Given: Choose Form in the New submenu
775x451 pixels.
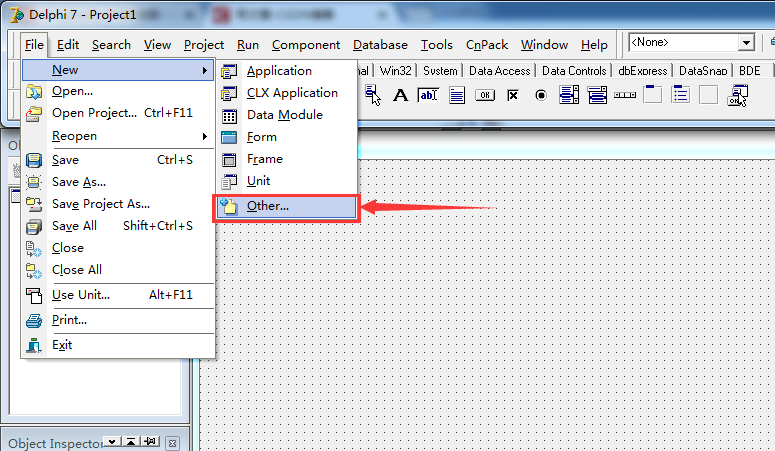Looking at the screenshot, I should [x=287, y=137].
